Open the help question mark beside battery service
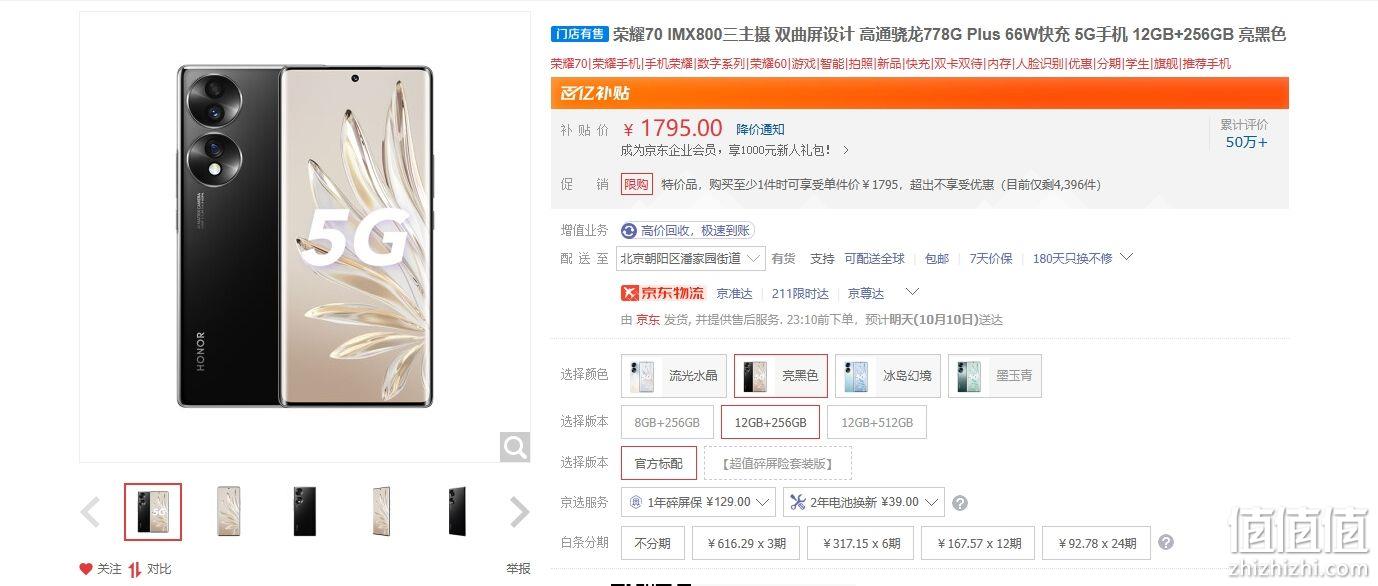This screenshot has height=586, width=1378. coord(960,503)
